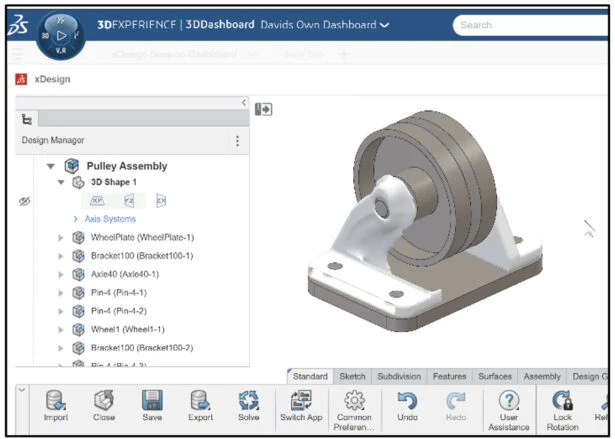Expand the WheelPlate (WheelPlate-1) node
Screen dimensions: 615x439
pos(61,238)
